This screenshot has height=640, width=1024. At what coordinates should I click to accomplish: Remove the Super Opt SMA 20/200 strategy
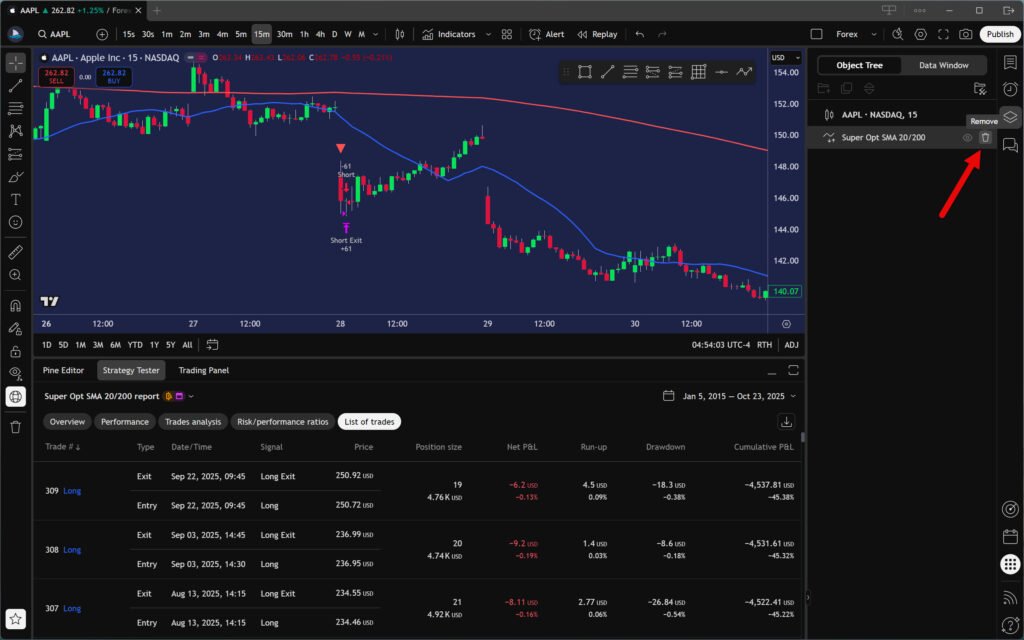[x=985, y=138]
